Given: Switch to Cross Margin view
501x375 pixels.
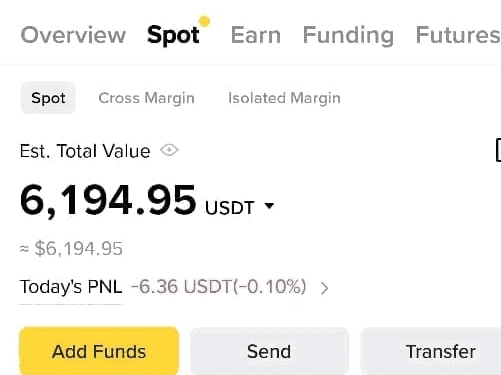Looking at the screenshot, I should tap(146, 98).
